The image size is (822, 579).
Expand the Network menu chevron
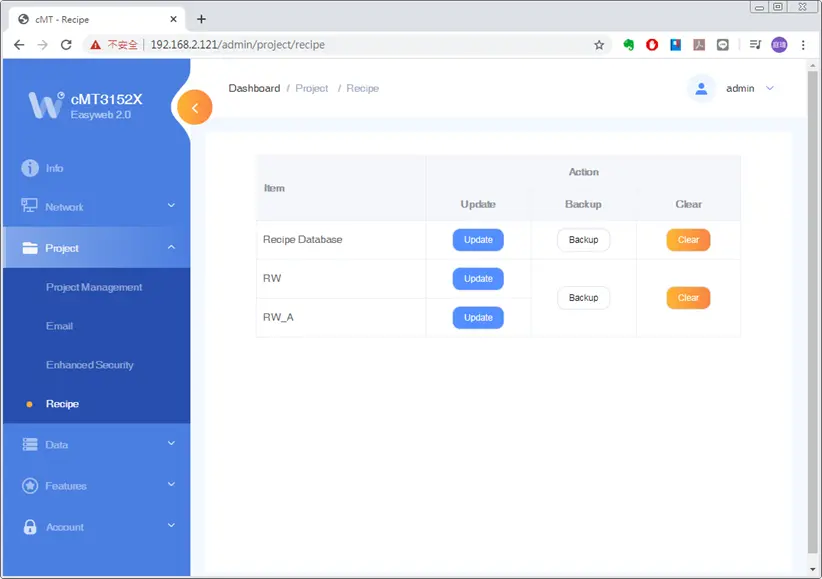pos(171,206)
